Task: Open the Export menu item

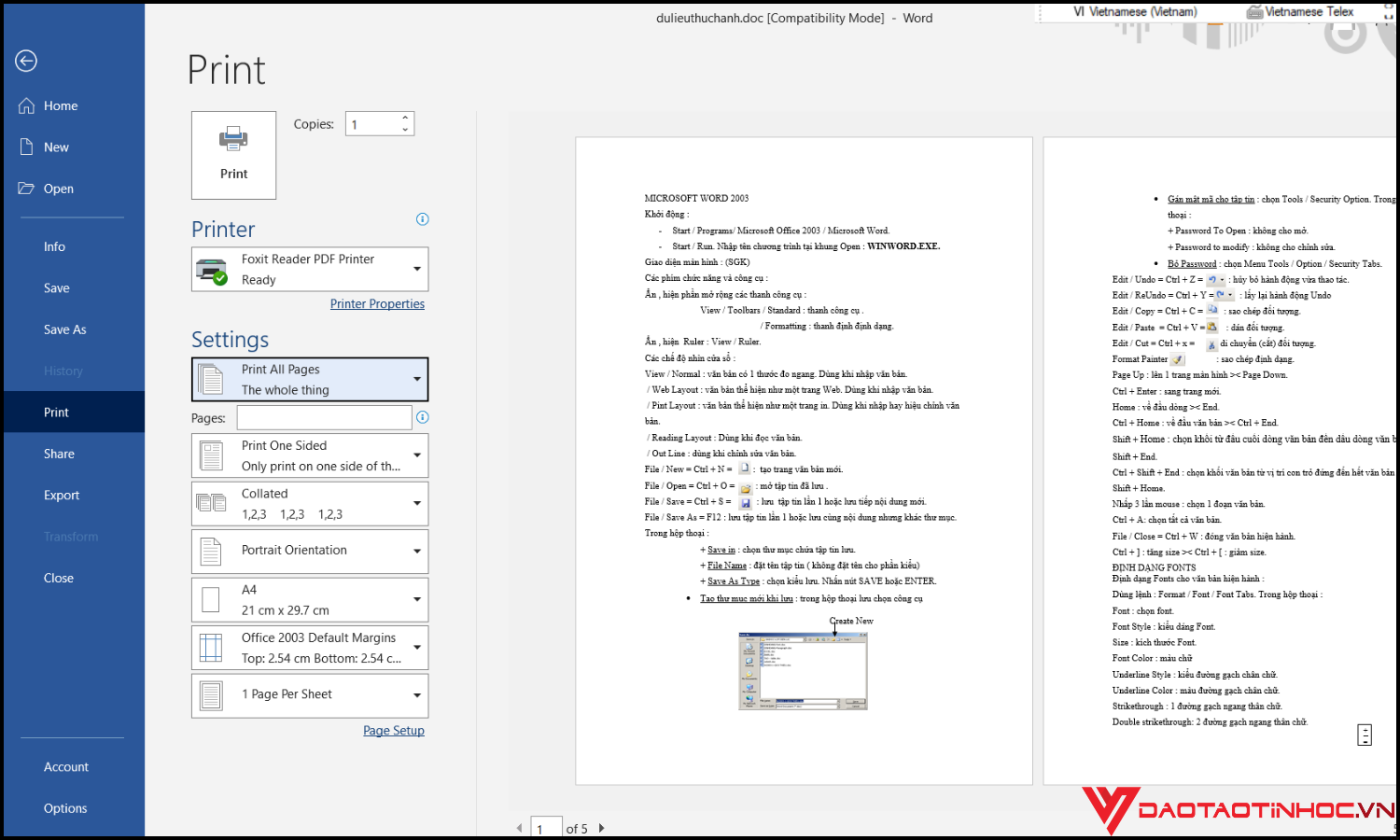Action: click(62, 495)
